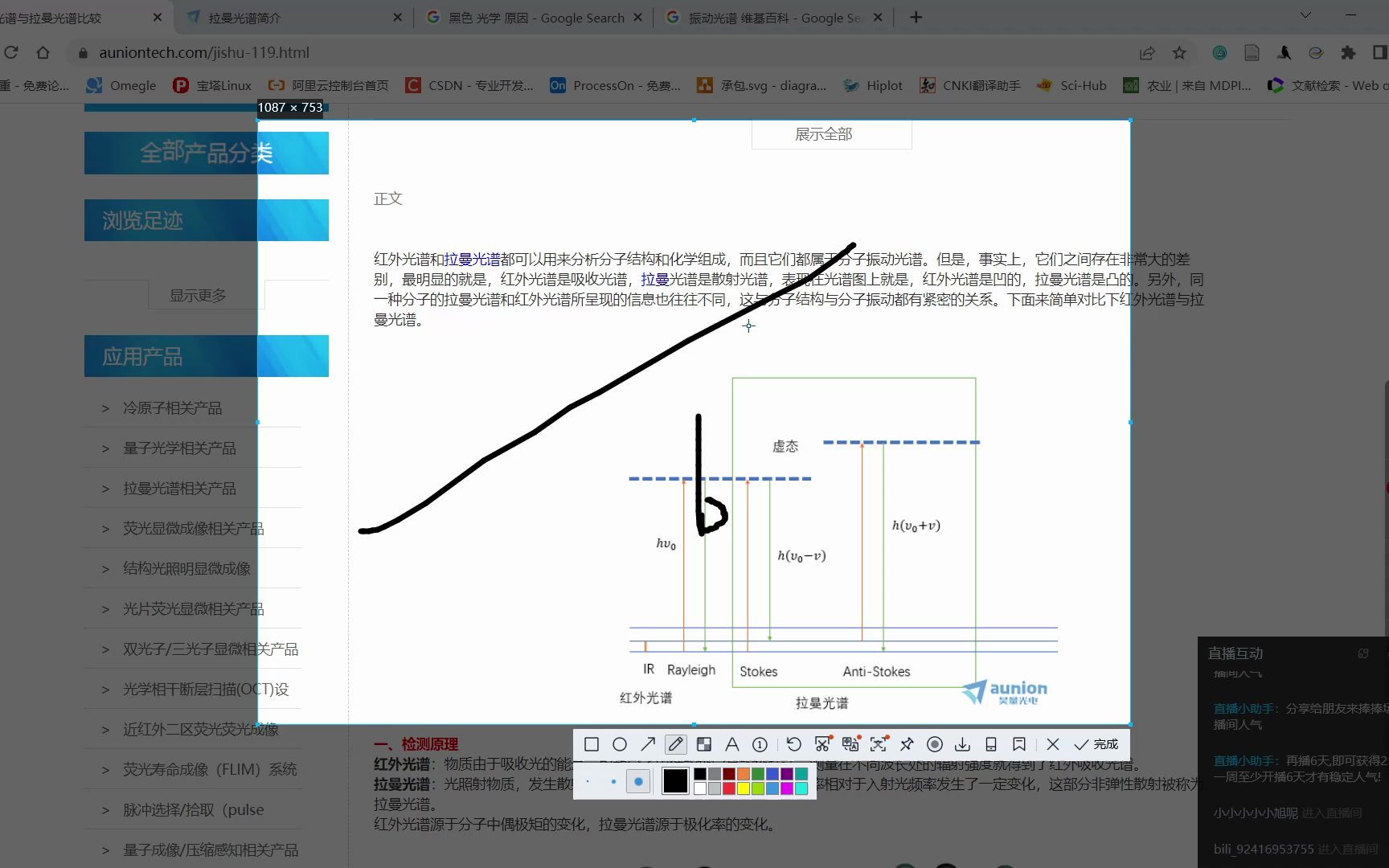The height and width of the screenshot is (868, 1389).
Task: Click the scissors long-screenshot icon
Action: [822, 744]
